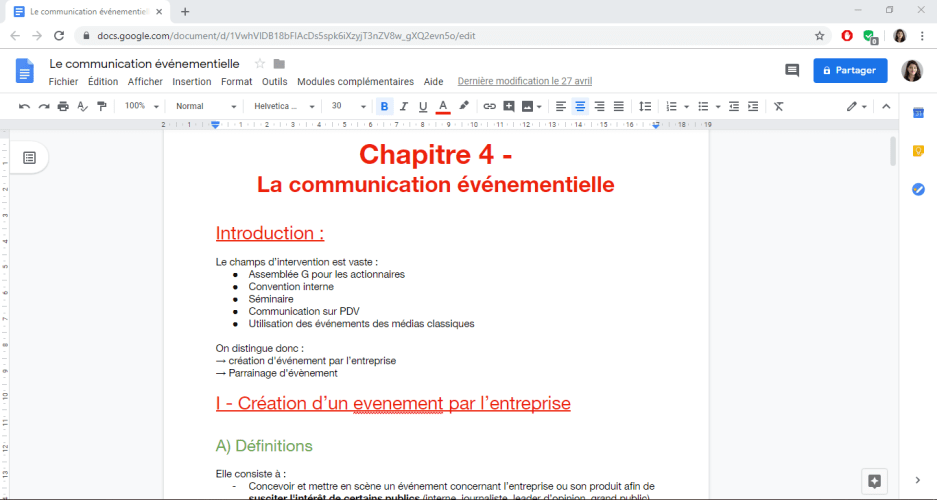Click the insert link icon
This screenshot has height=500, width=937.
pos(489,106)
